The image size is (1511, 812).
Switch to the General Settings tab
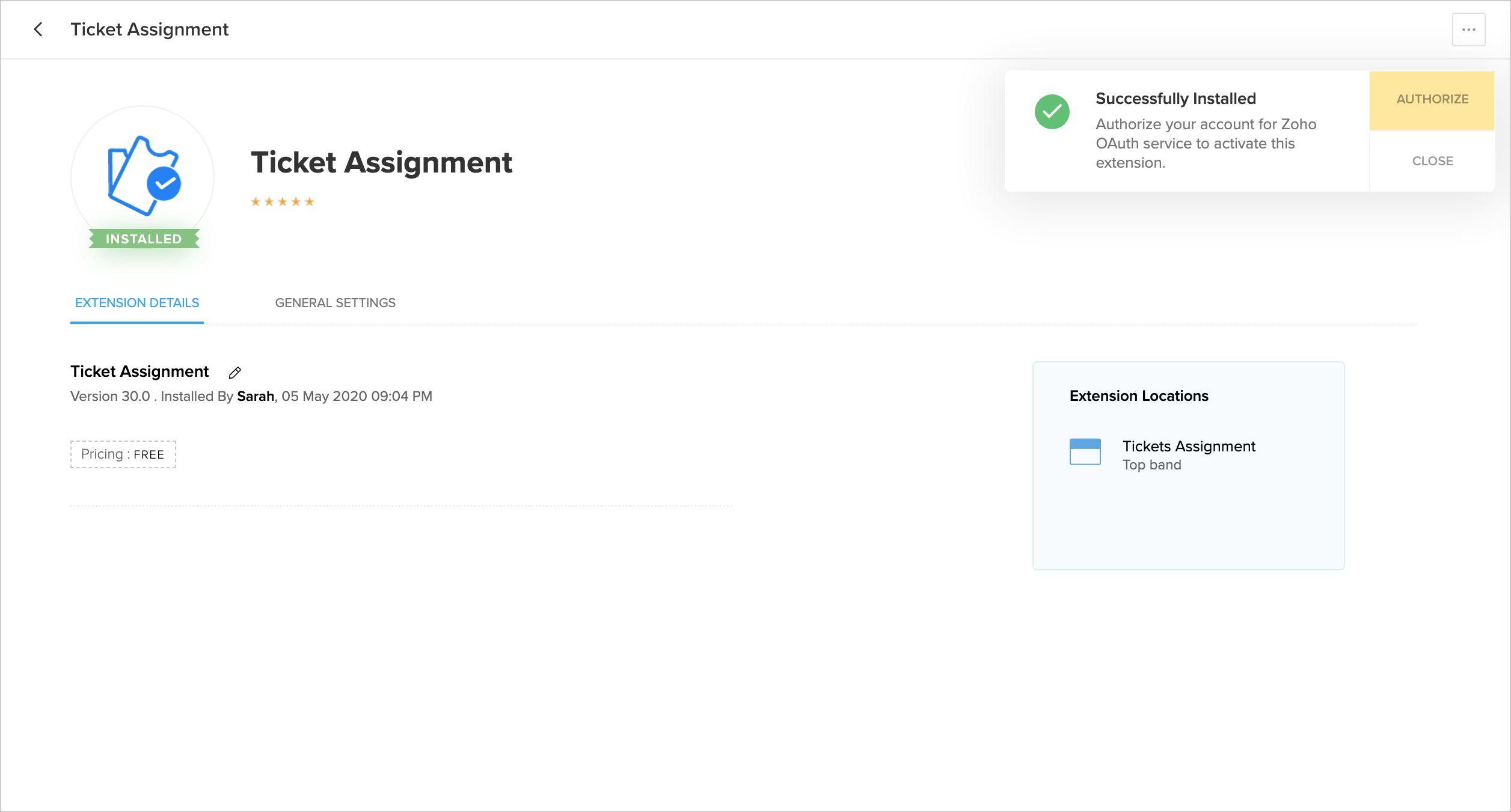[335, 303]
